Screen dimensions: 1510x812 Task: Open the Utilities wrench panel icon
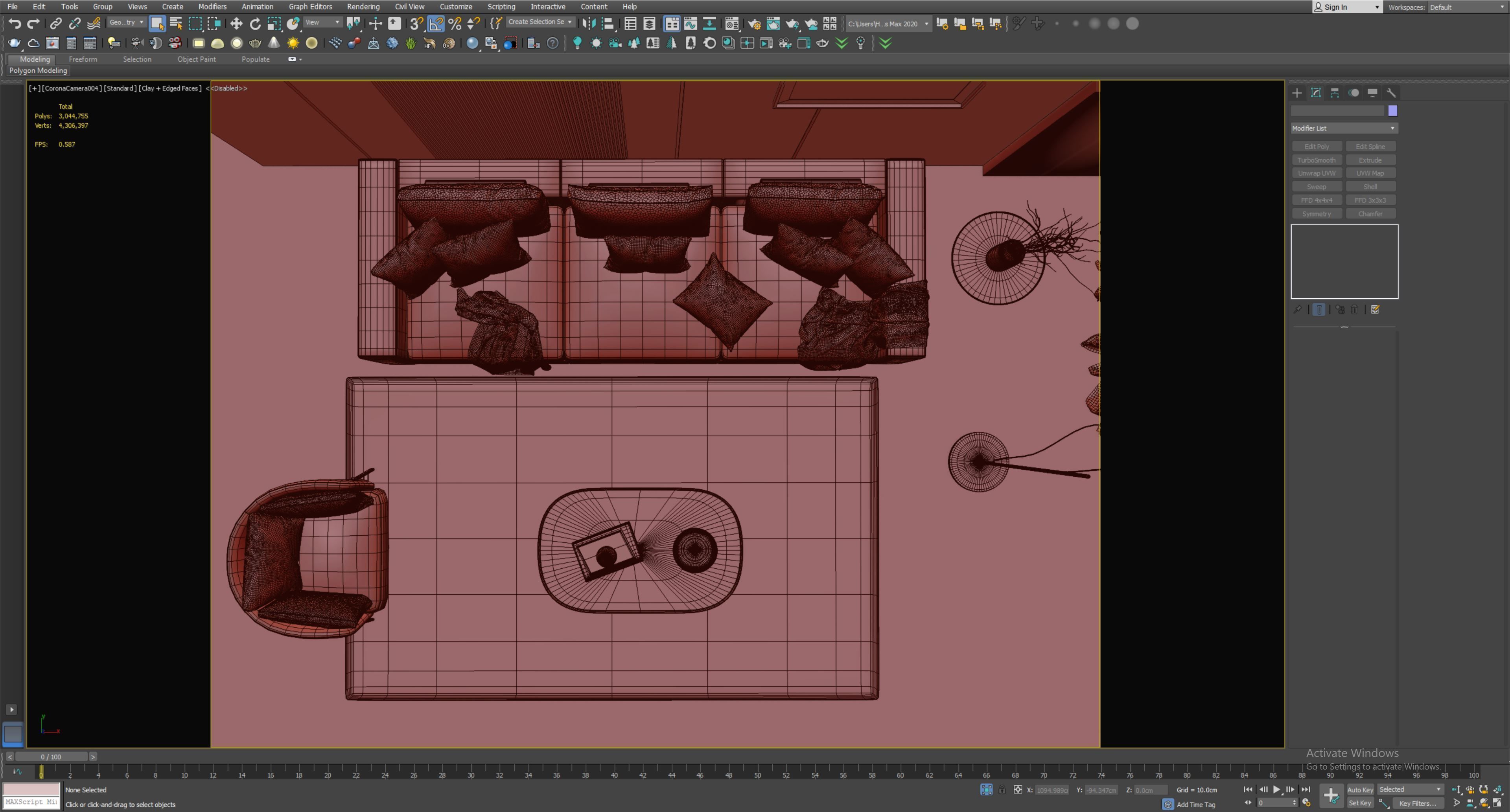(1391, 93)
